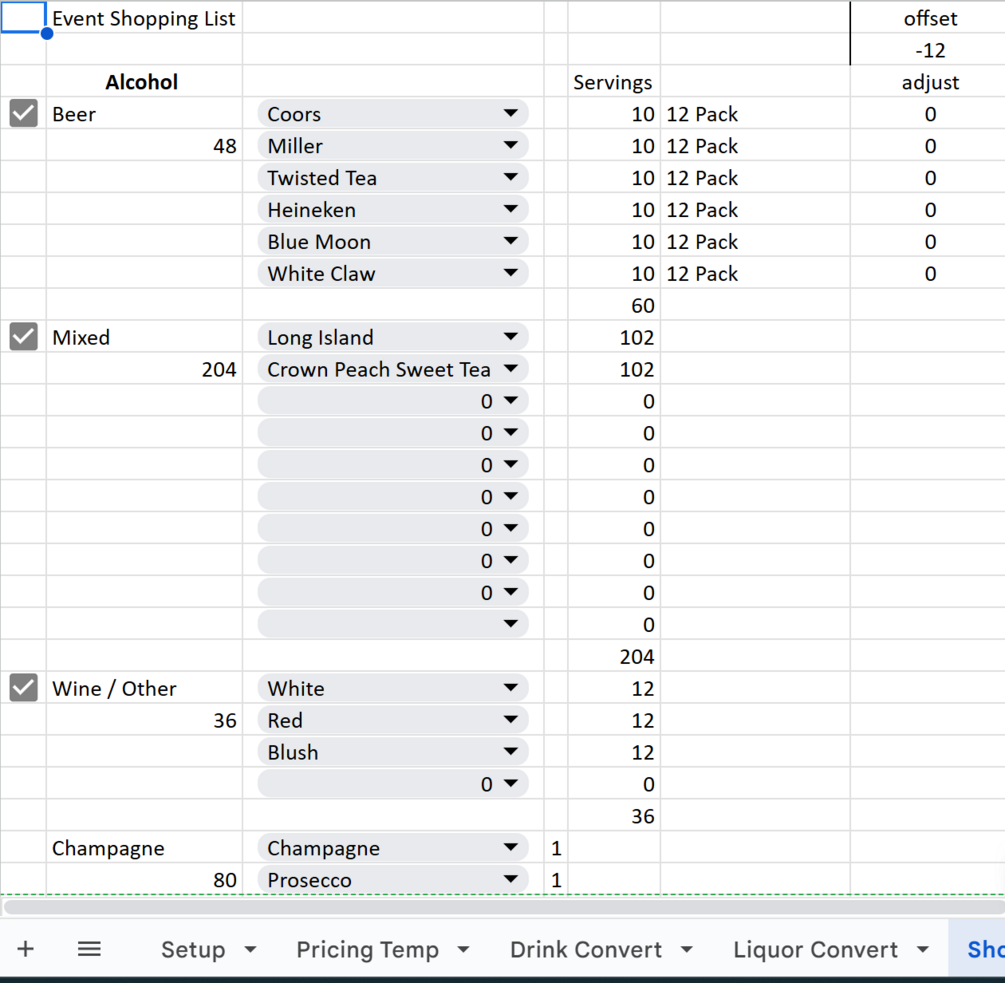1005x983 pixels.
Task: Expand Crown Peach Sweet Tea dropdown
Action: pos(393,369)
